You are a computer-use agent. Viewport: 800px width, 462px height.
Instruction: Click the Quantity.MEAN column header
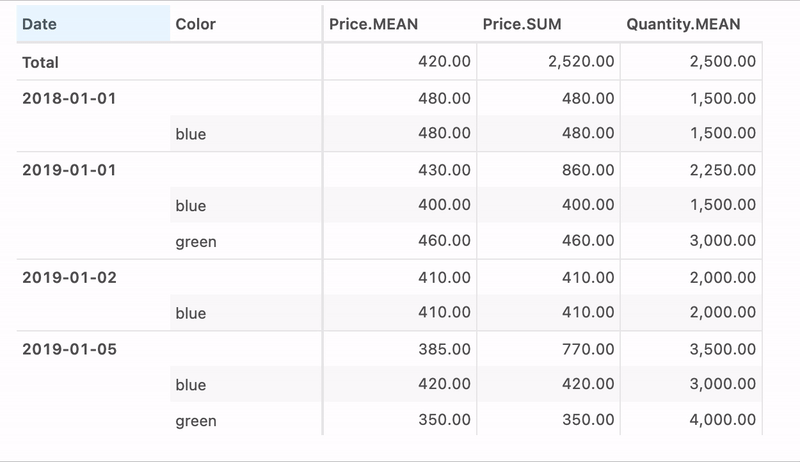pyautogui.click(x=683, y=24)
